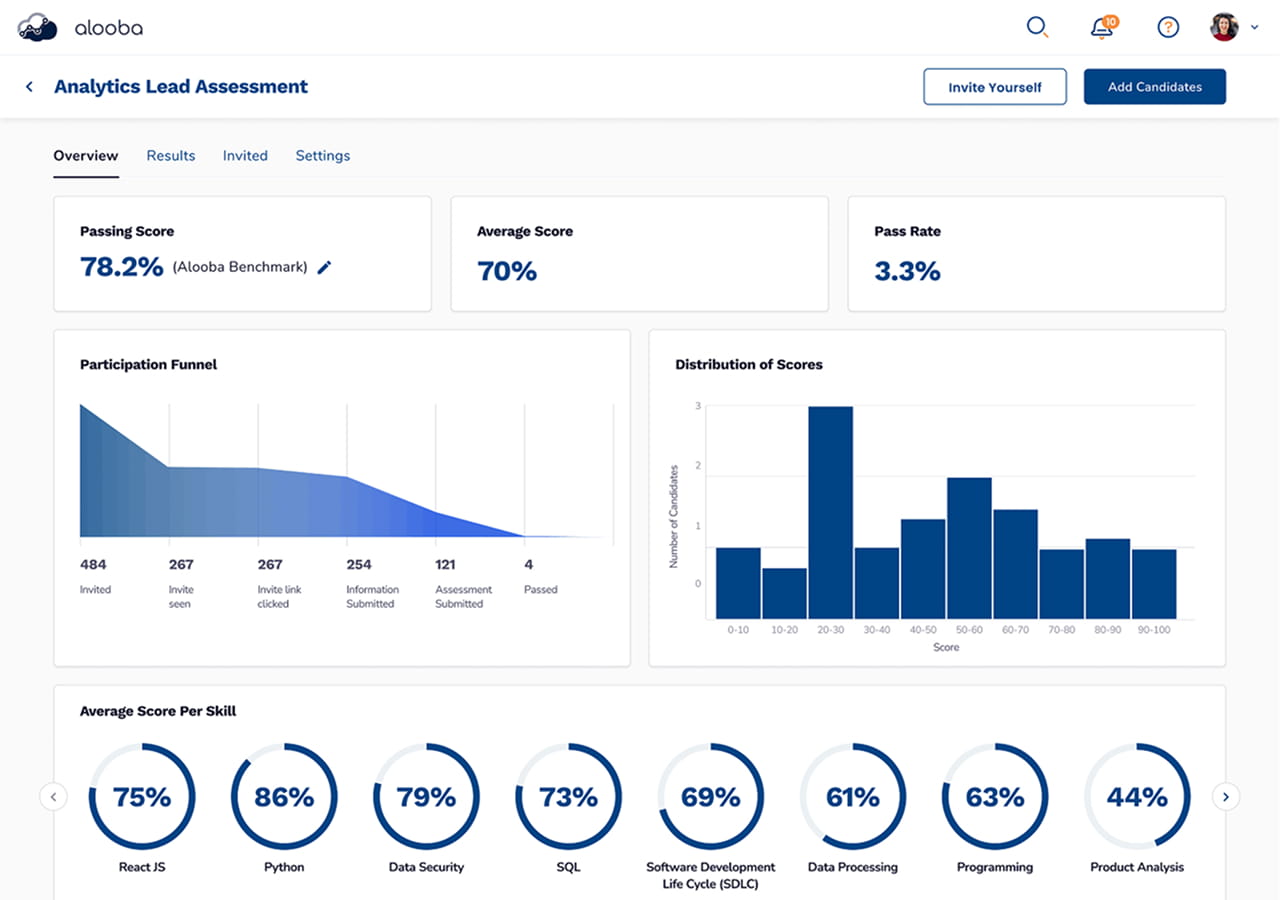
Task: Select the SQL 73% score ring
Action: (568, 797)
